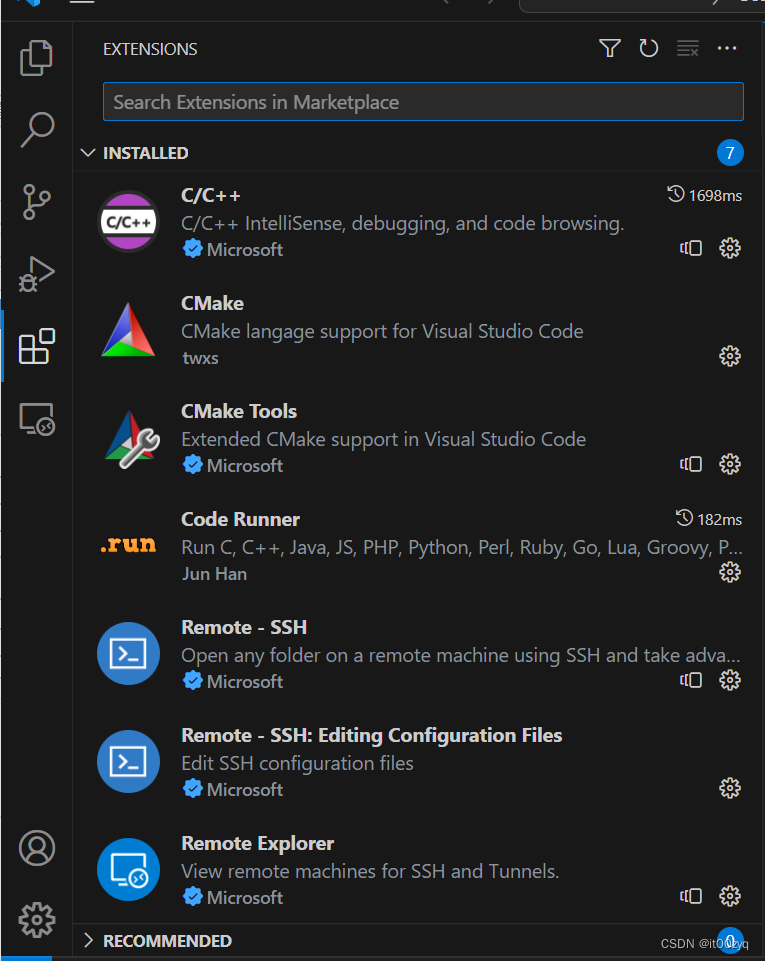Screen dimensions: 765x961
Task: Open manage gear for Code Runner
Action: point(729,572)
